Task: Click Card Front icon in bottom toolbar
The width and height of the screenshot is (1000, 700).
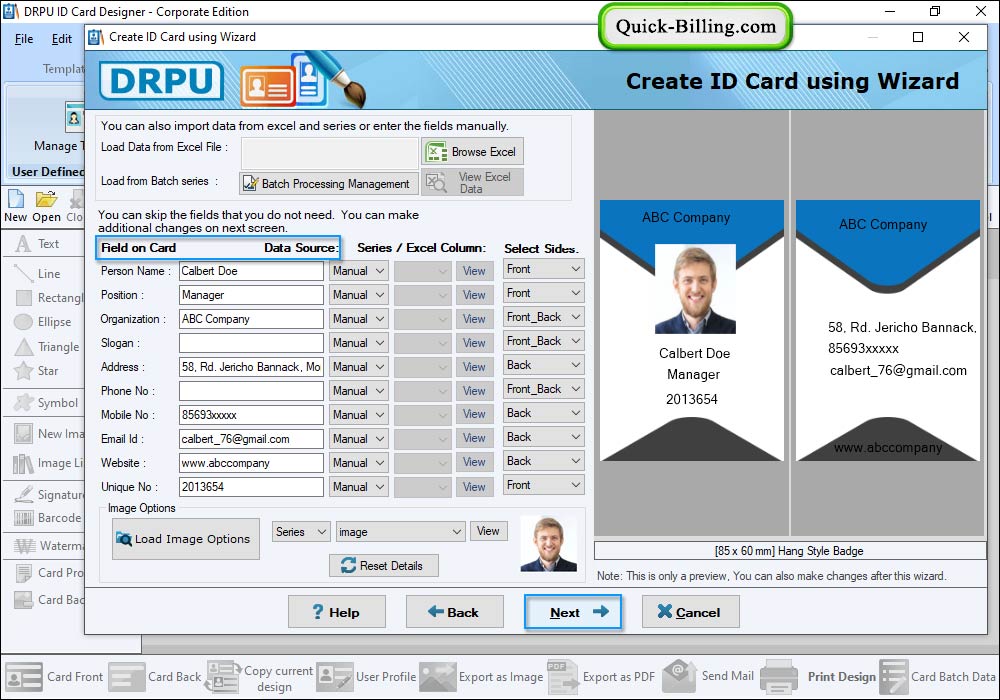Action: 24,677
